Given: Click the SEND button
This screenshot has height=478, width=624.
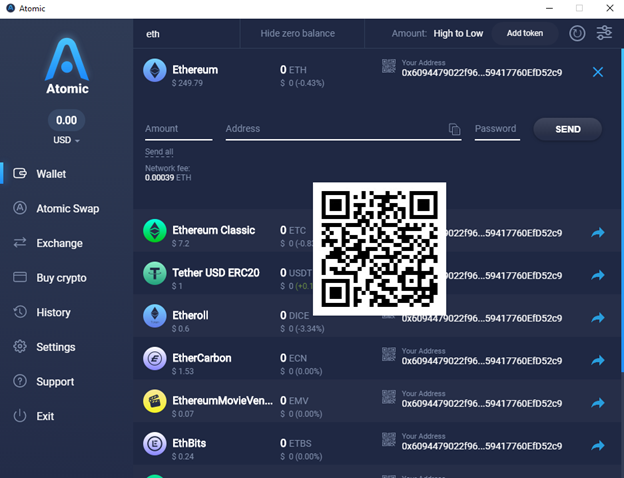Looking at the screenshot, I should pyautogui.click(x=567, y=129).
